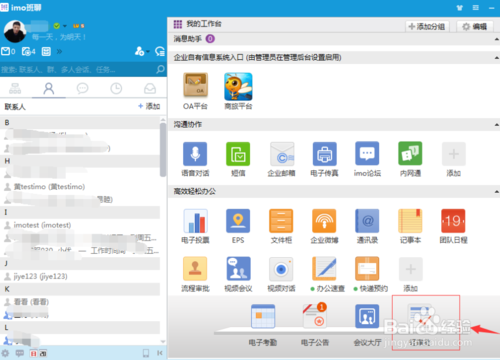Open 会议大厅 in bottom dock

[x=367, y=316]
